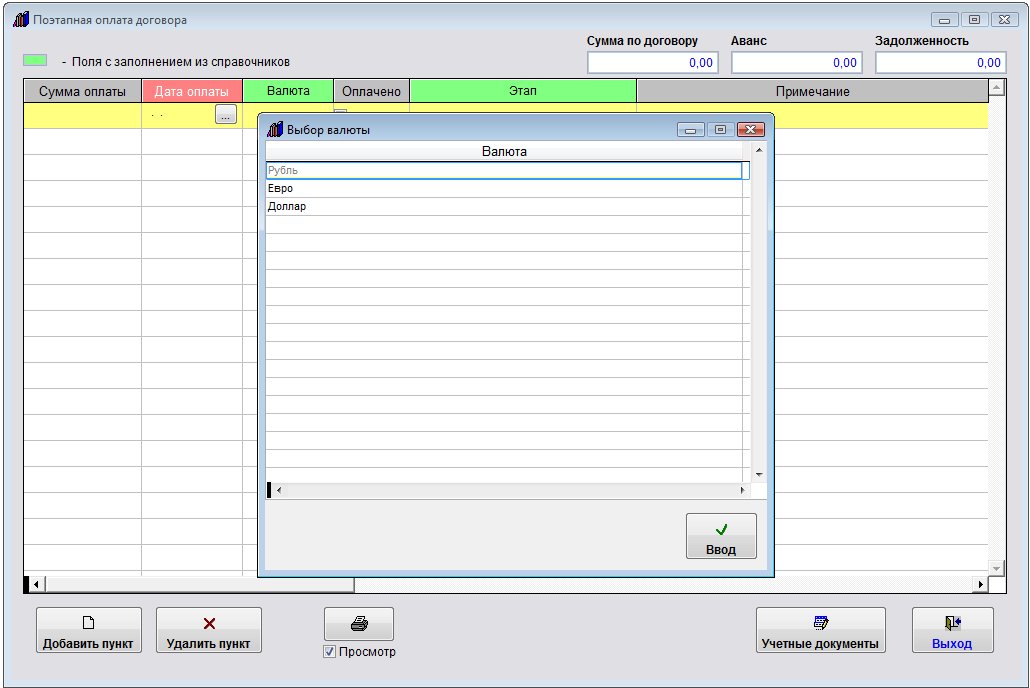1030x688 pixels.
Task: Minimize the Поэтапная оплата договора window
Action: click(944, 20)
